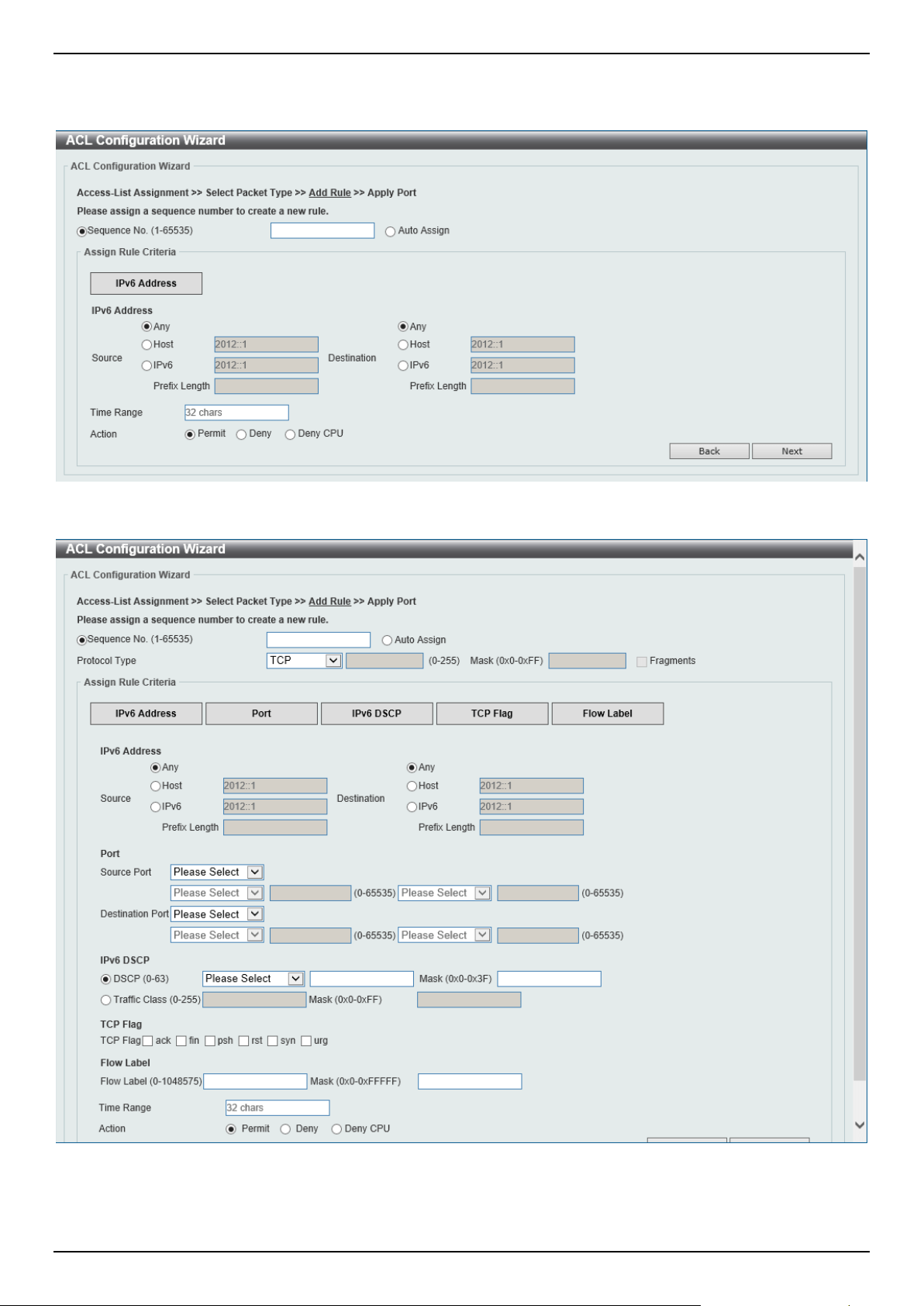
Task: Click Add Rule link in upper wizard
Action: (x=329, y=193)
